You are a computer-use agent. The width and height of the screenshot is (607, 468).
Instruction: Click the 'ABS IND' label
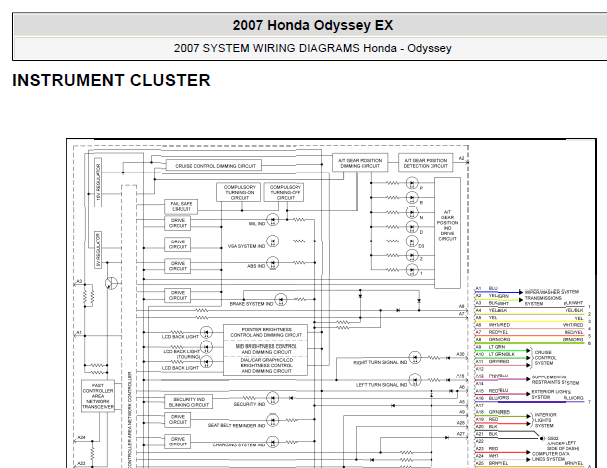(256, 266)
